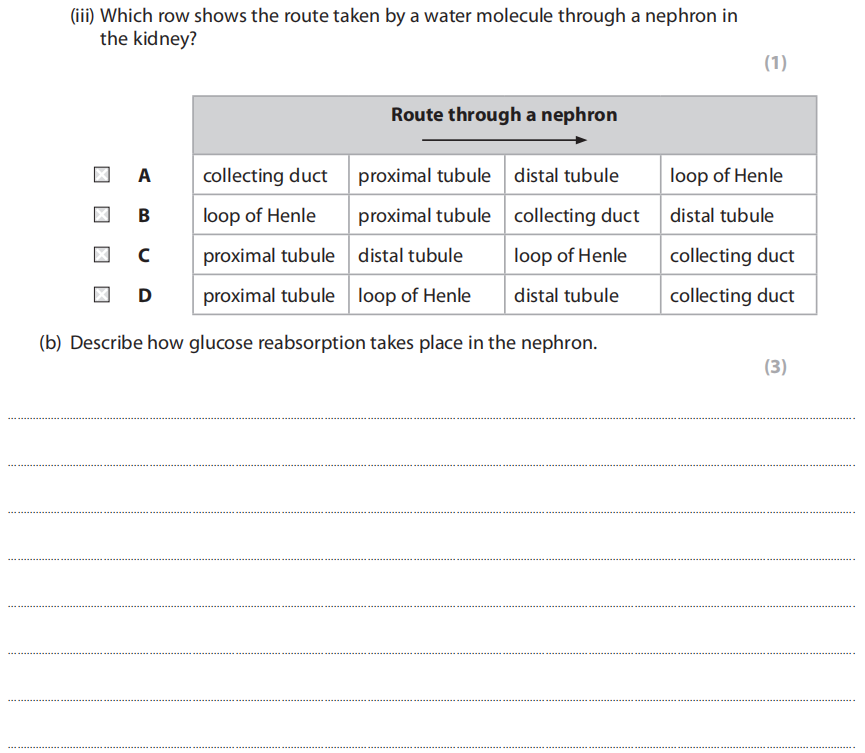This screenshot has width=865, height=753.
Task: Select the checkbox for option C
Action: (x=101, y=255)
